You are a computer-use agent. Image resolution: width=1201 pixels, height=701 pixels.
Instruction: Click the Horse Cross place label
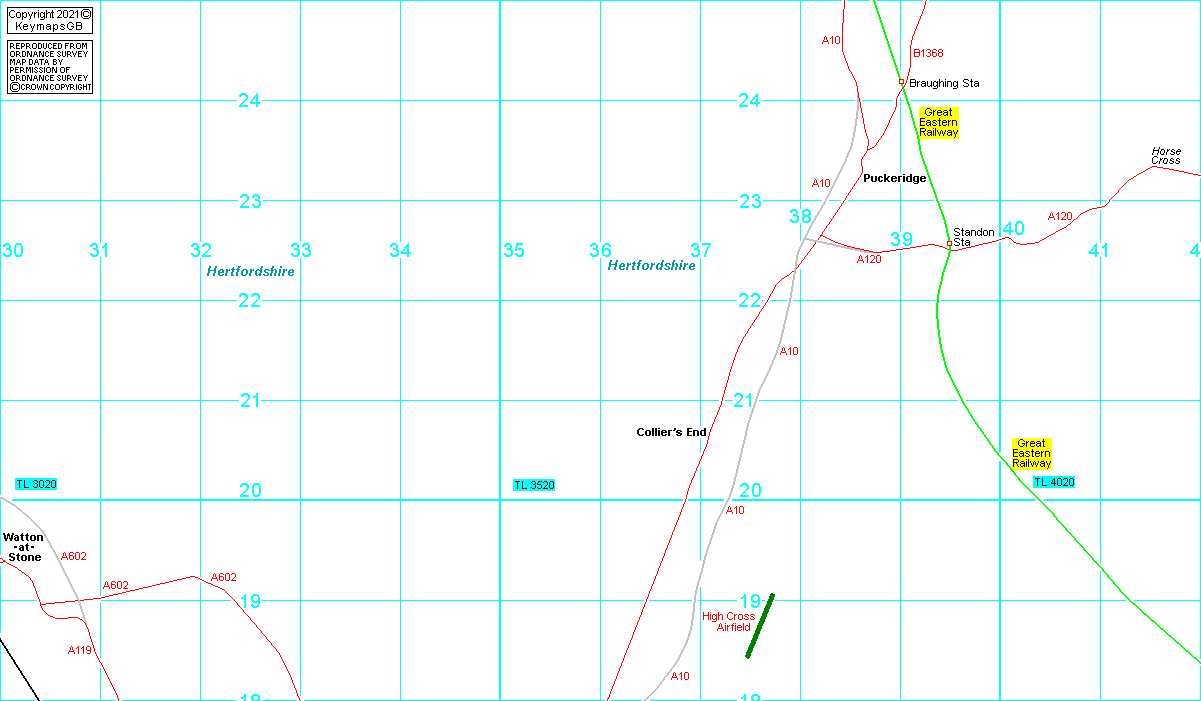pos(1165,156)
